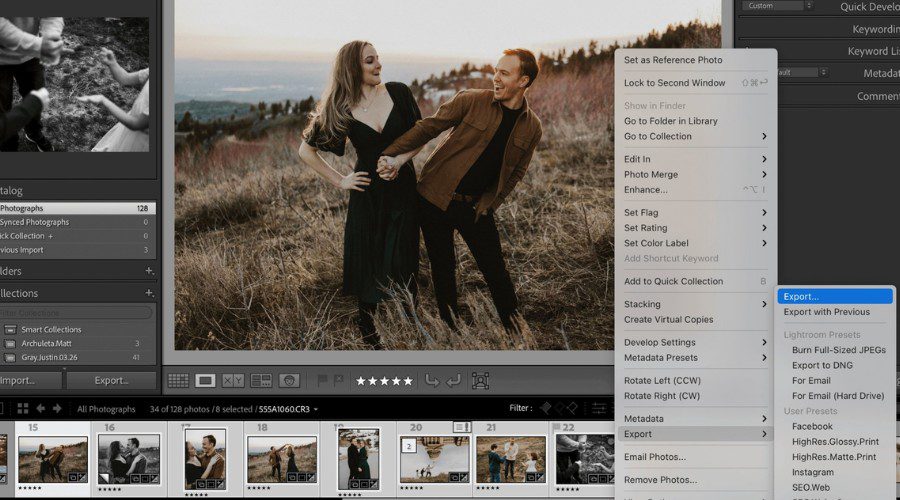The image size is (900, 500).
Task: Choose Set as Reference Photo
Action: tap(696, 60)
